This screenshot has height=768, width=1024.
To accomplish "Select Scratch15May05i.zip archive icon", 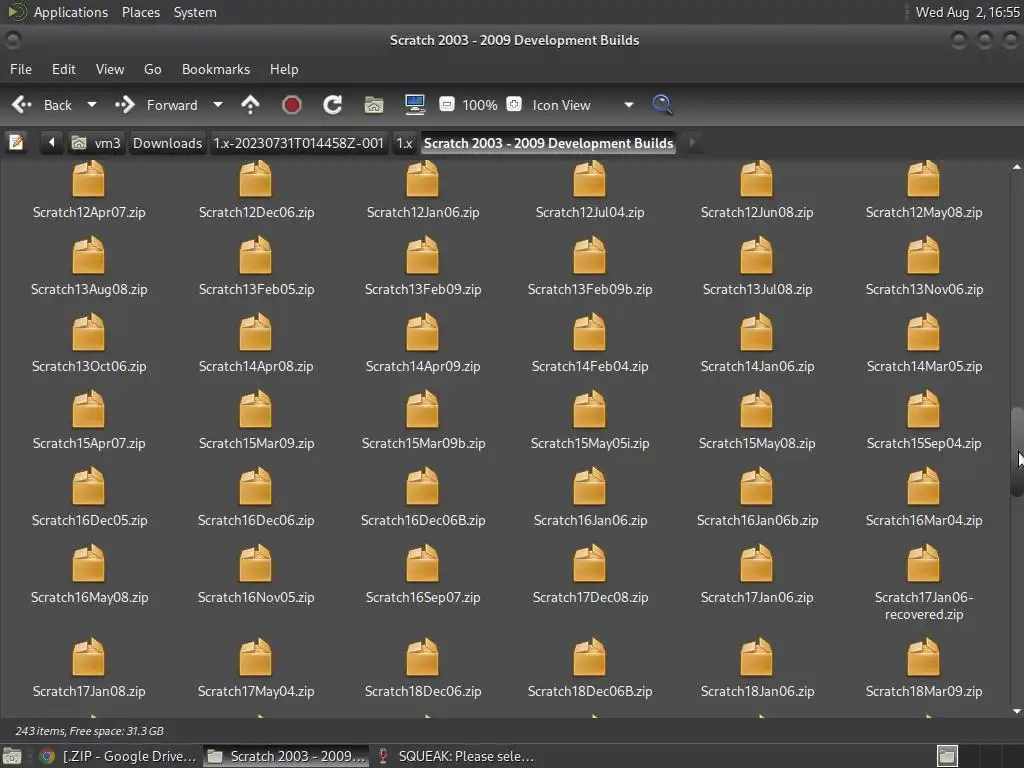I will pos(590,409).
